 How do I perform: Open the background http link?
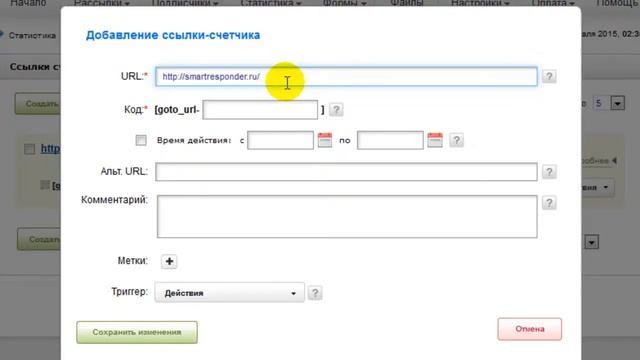coord(50,149)
